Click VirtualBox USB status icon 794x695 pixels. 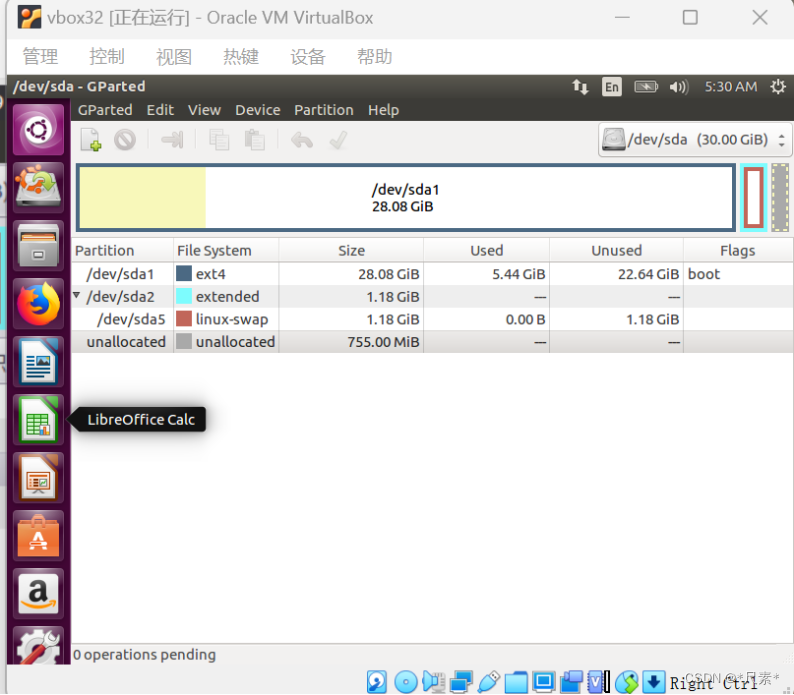tap(489, 682)
